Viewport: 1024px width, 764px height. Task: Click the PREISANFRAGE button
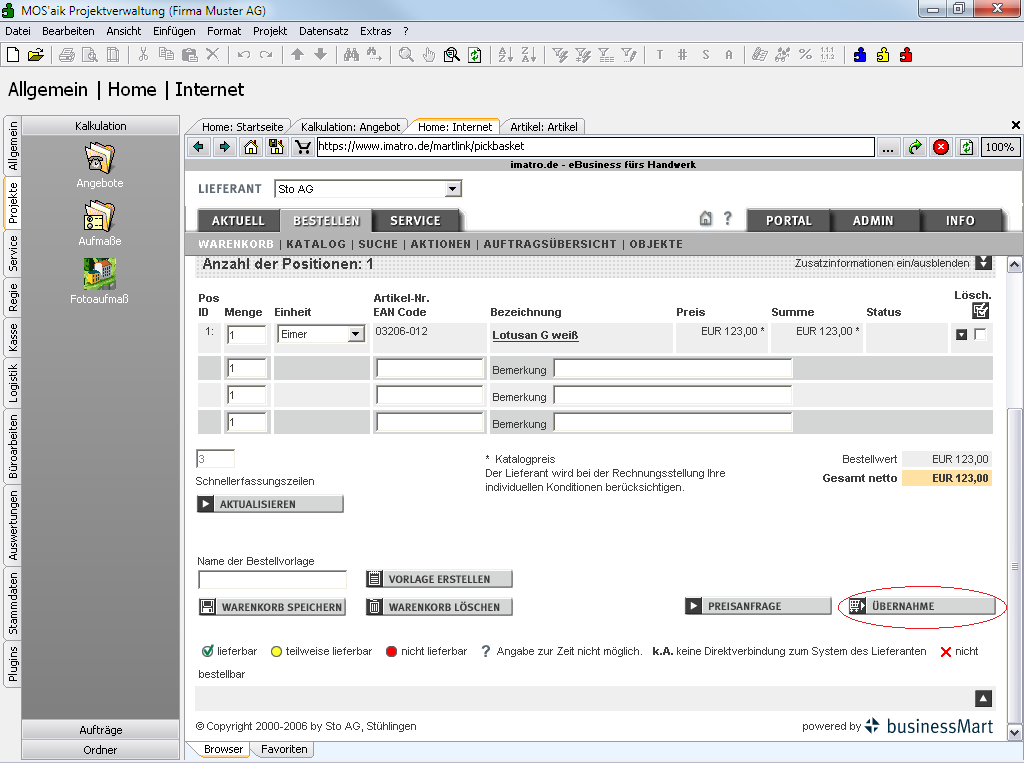tap(758, 606)
